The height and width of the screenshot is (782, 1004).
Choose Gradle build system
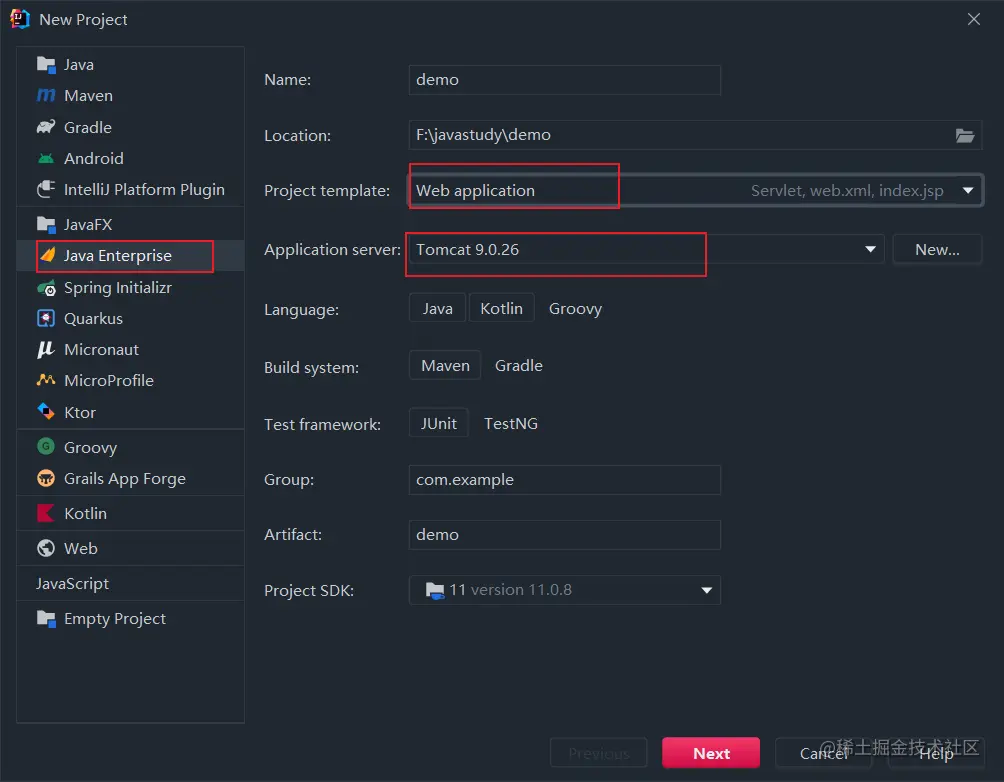519,366
